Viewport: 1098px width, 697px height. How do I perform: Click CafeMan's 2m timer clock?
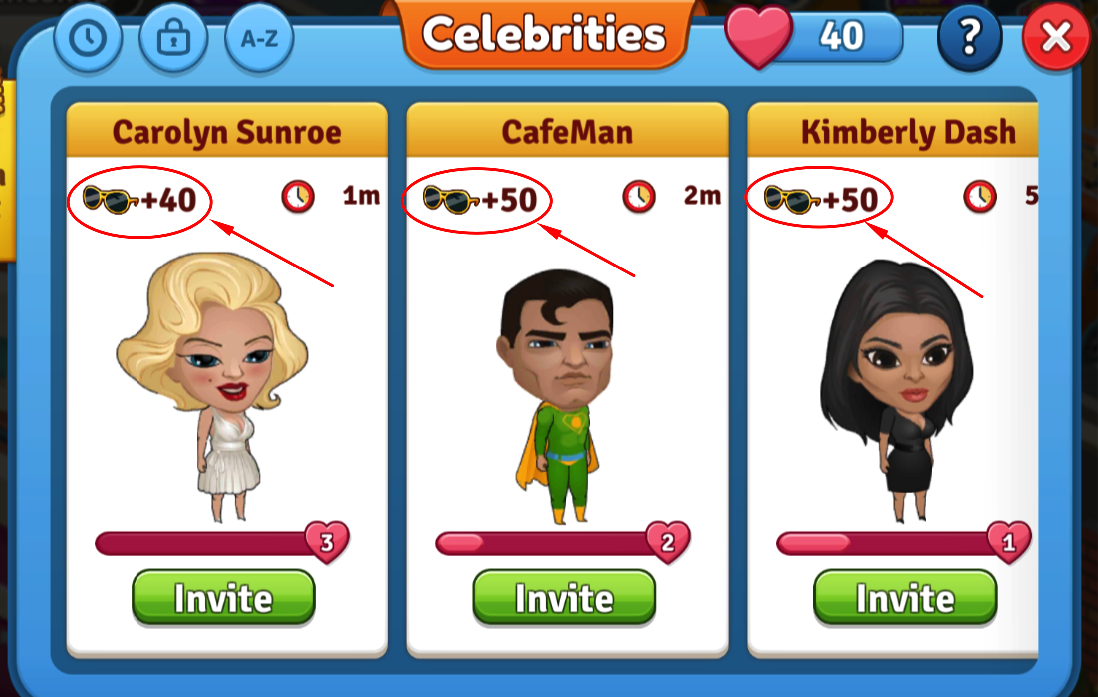[x=639, y=197]
